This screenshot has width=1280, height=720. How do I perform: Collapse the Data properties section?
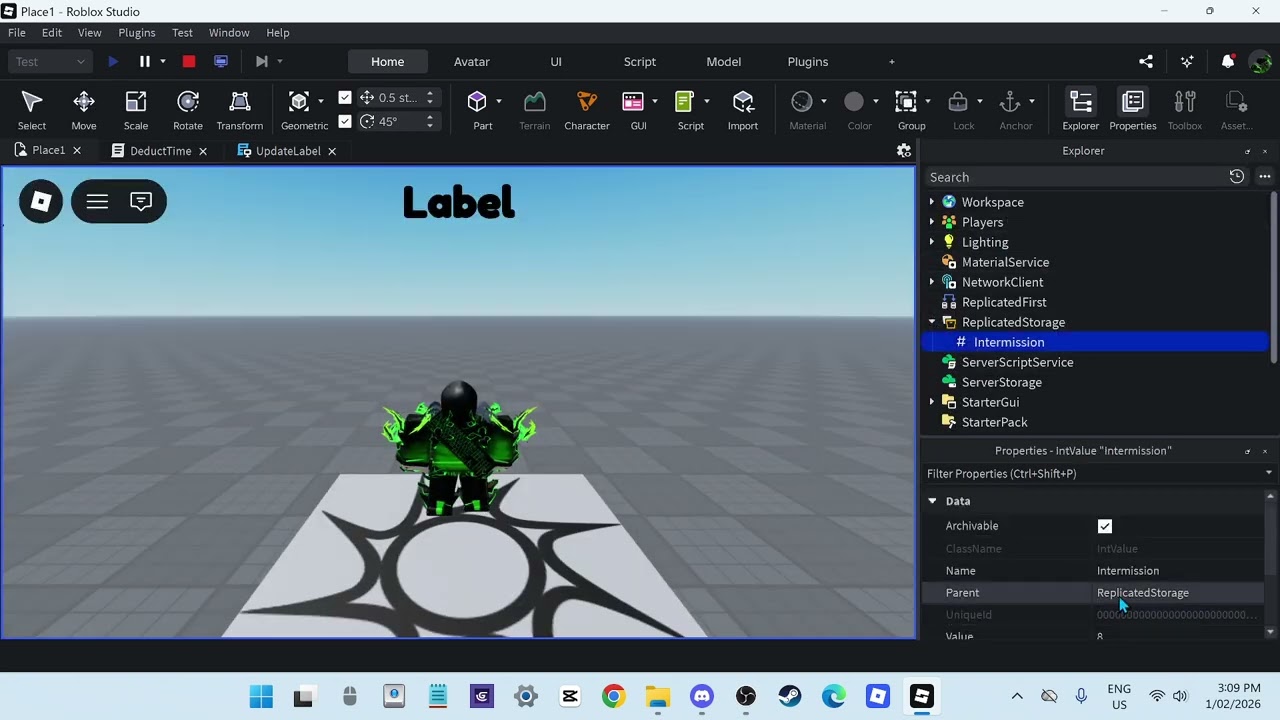click(932, 501)
